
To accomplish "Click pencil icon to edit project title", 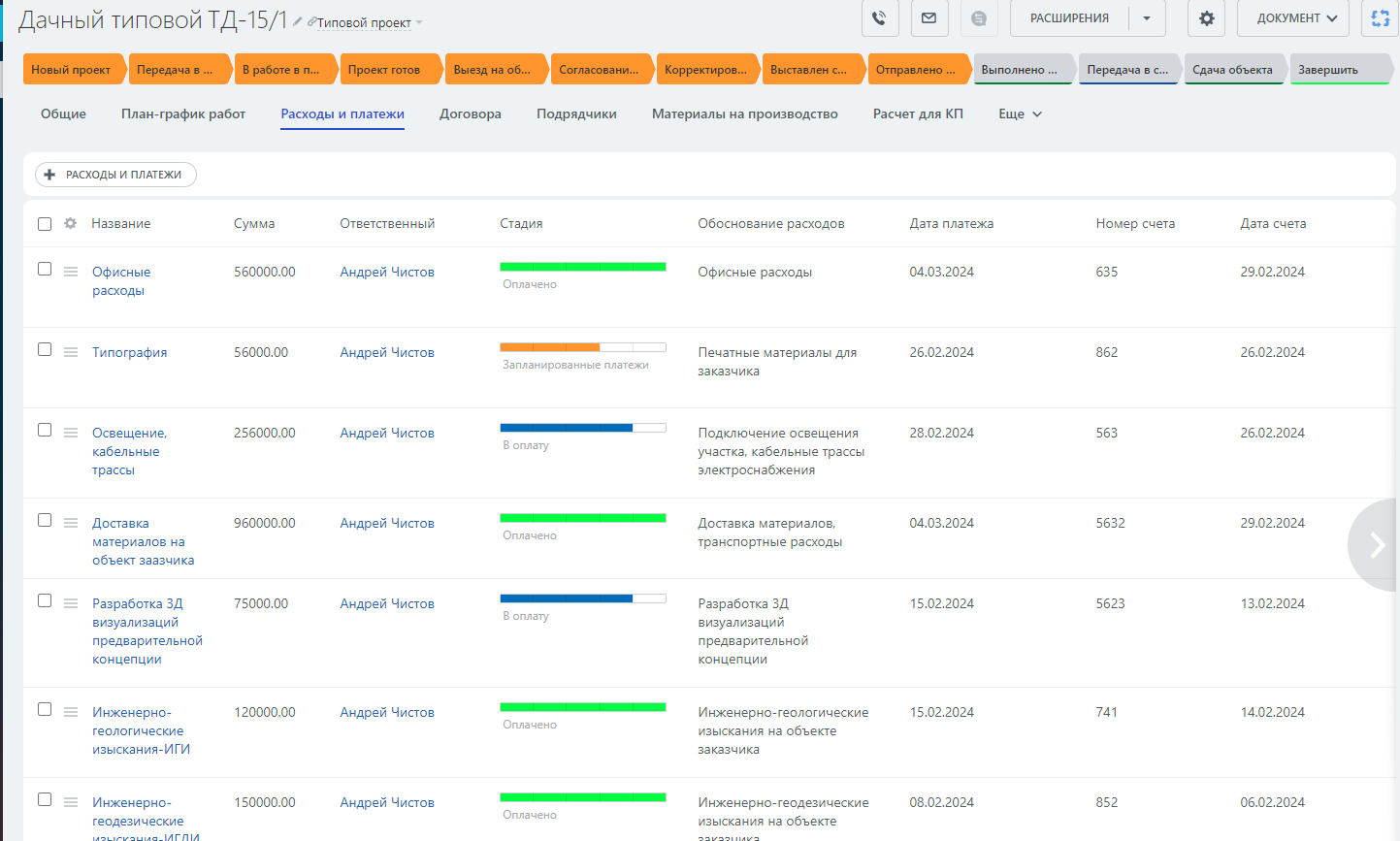I will click(x=298, y=22).
